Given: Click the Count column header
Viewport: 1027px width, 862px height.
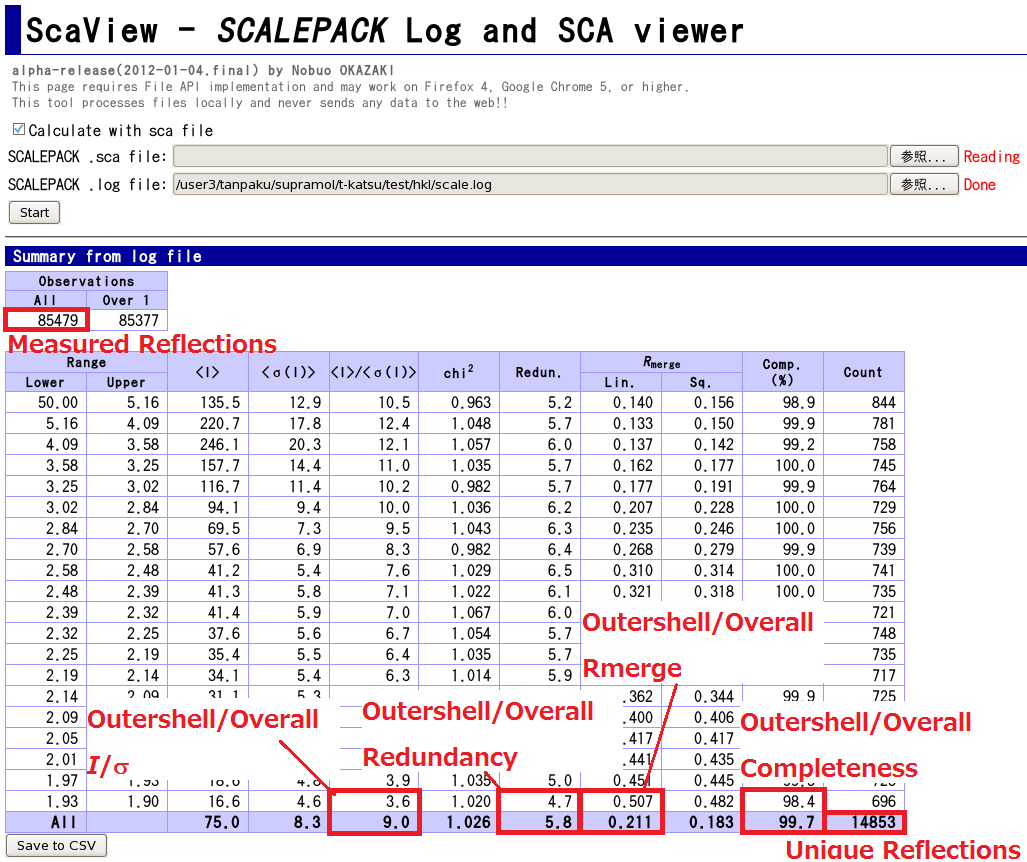Looking at the screenshot, I should click(x=863, y=372).
